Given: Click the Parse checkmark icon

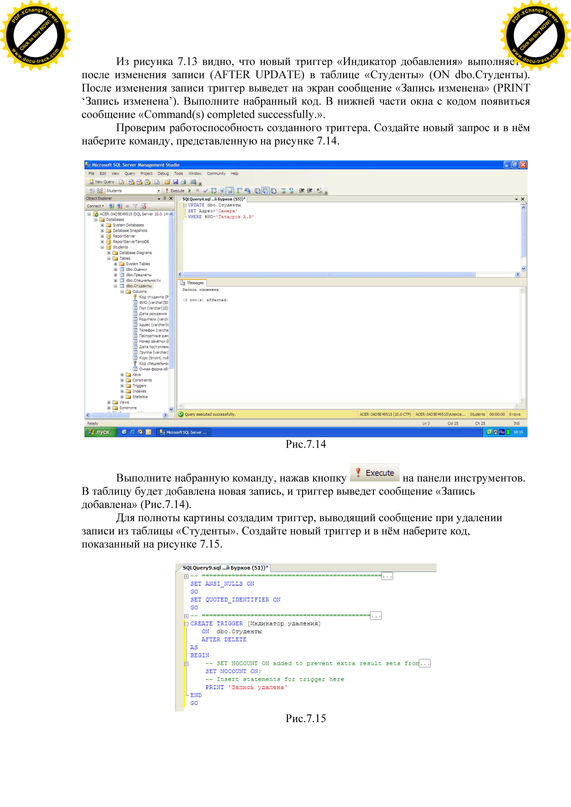Looking at the screenshot, I should pyautogui.click(x=206, y=190).
